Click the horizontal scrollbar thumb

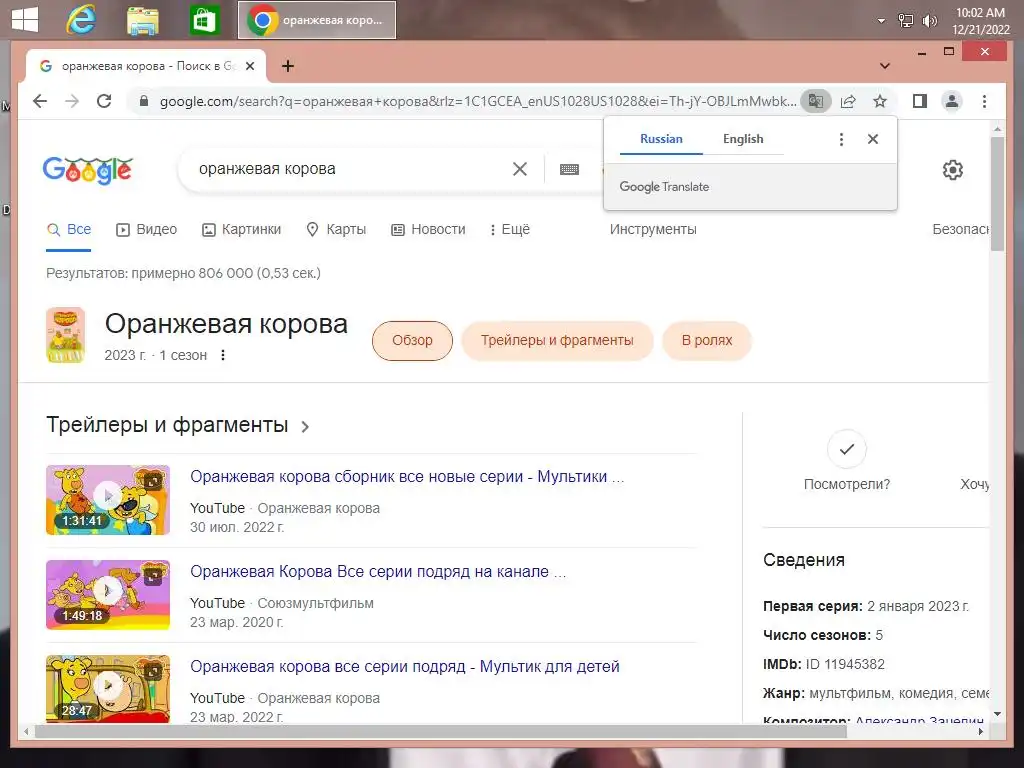point(441,732)
